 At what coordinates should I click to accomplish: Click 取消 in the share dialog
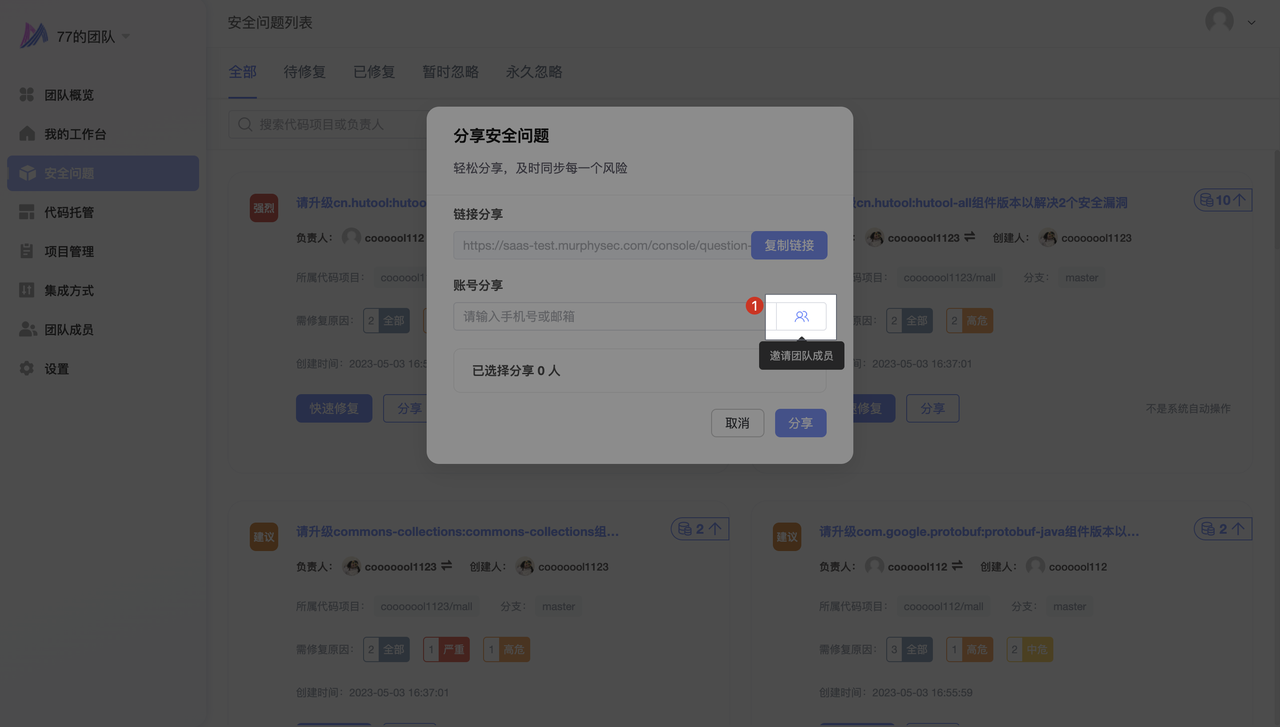pos(737,423)
